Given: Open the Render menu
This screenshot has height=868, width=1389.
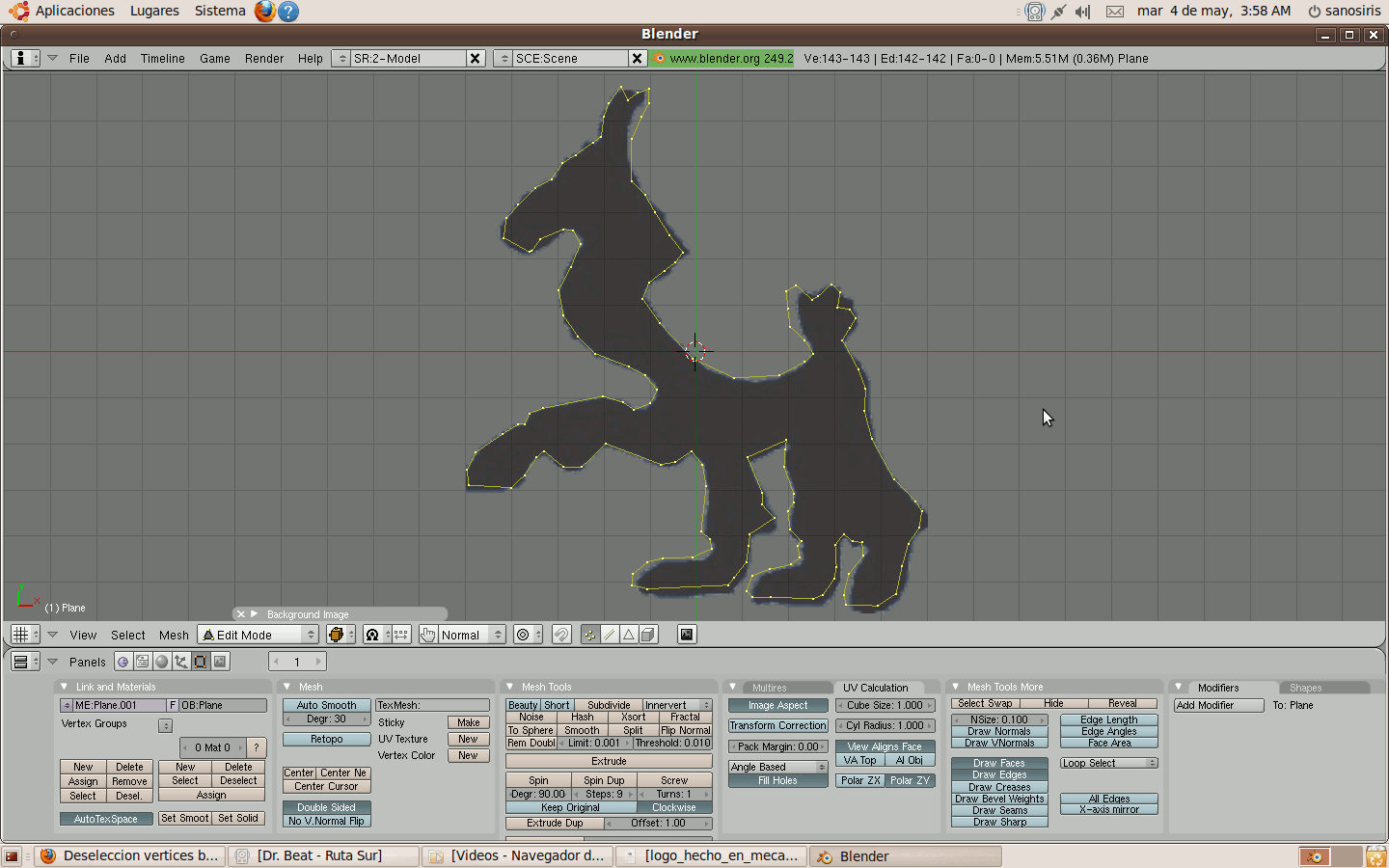Looking at the screenshot, I should (264, 58).
